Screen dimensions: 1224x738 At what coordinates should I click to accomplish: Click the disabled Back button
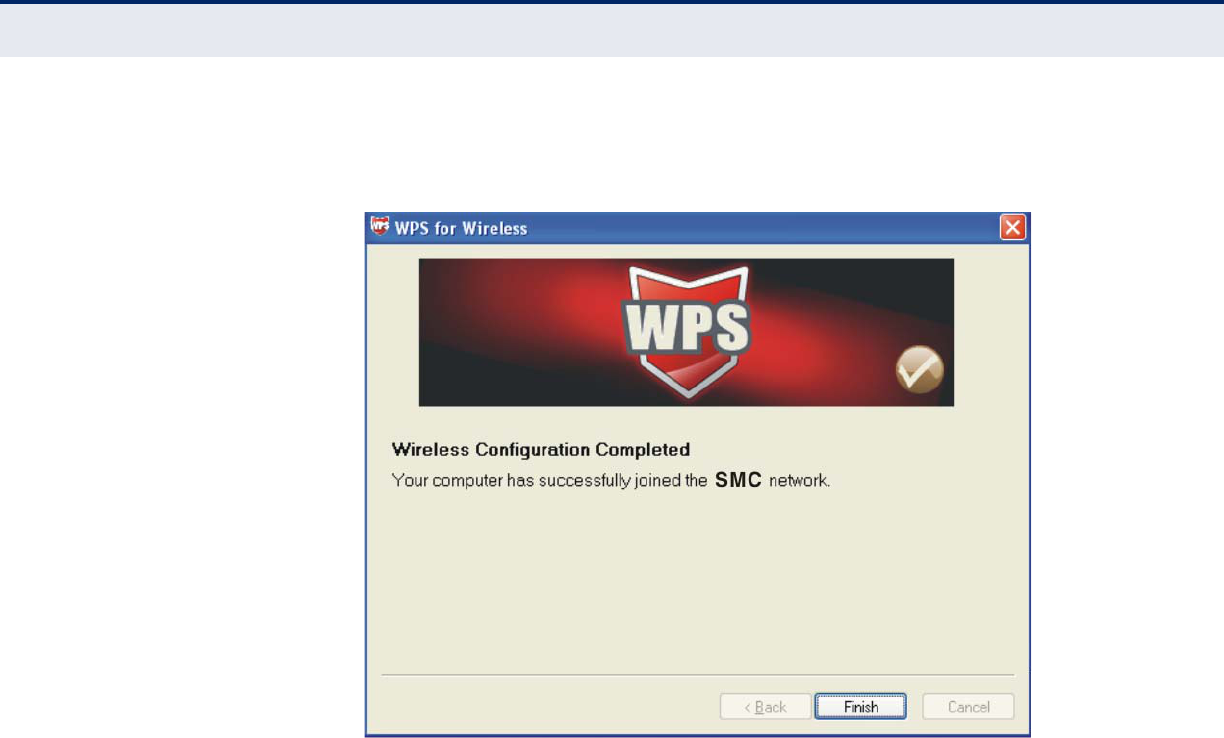(766, 707)
